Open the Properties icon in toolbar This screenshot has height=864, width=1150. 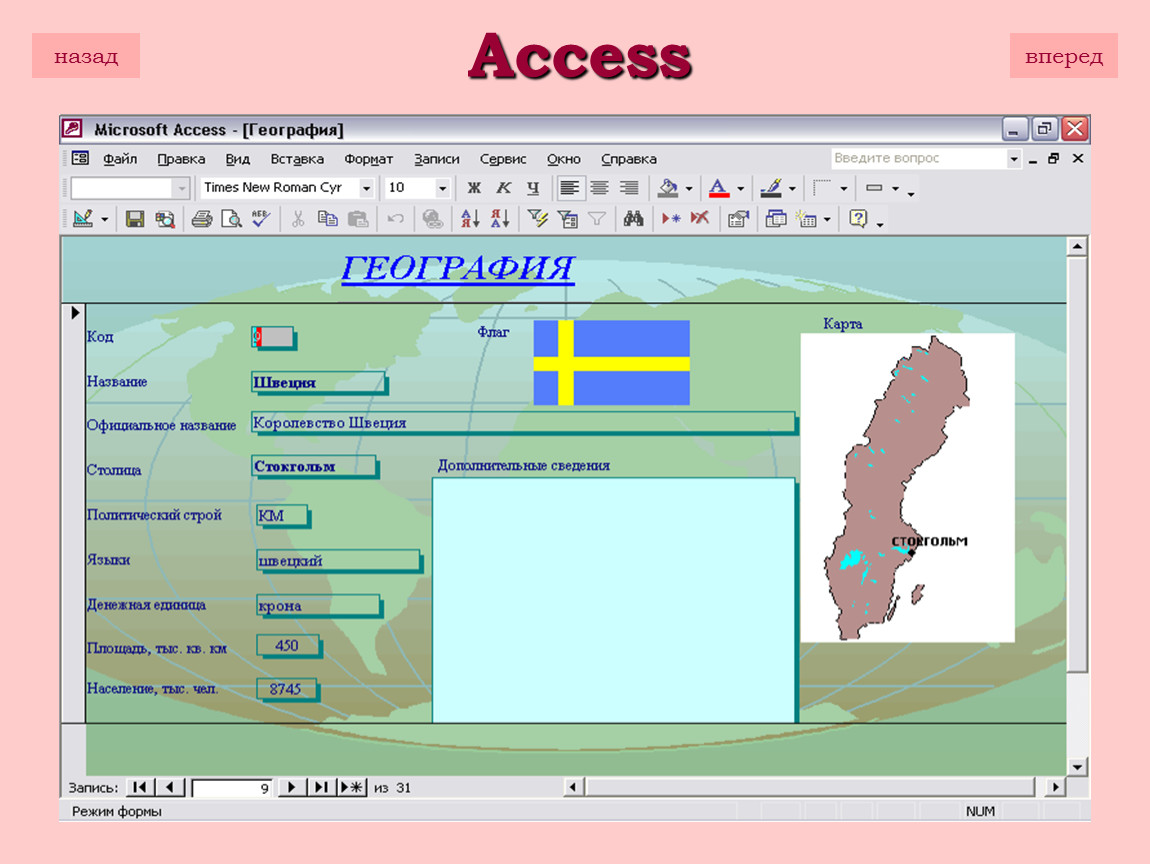pos(738,219)
